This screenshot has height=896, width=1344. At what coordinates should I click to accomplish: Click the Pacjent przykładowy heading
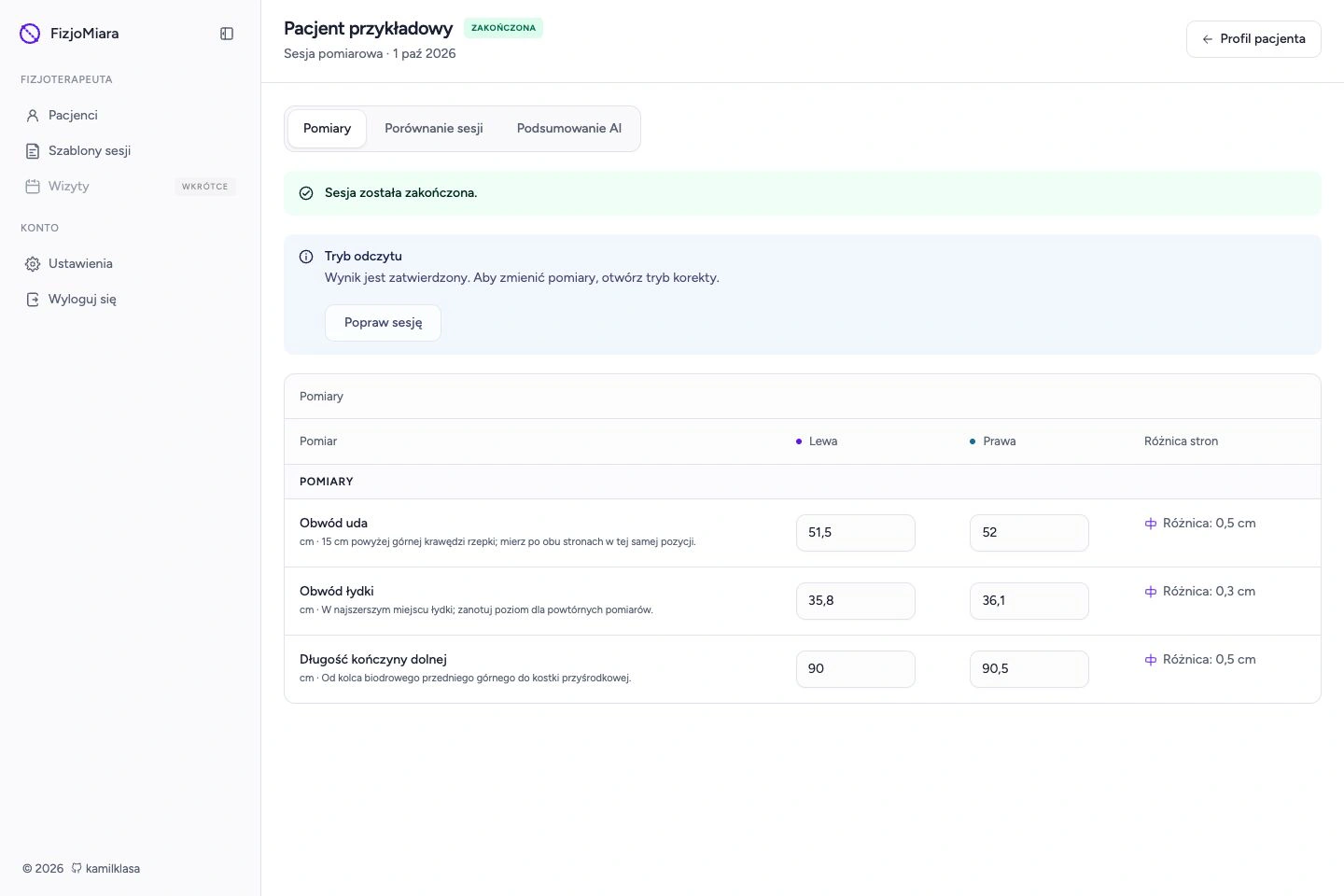click(368, 29)
